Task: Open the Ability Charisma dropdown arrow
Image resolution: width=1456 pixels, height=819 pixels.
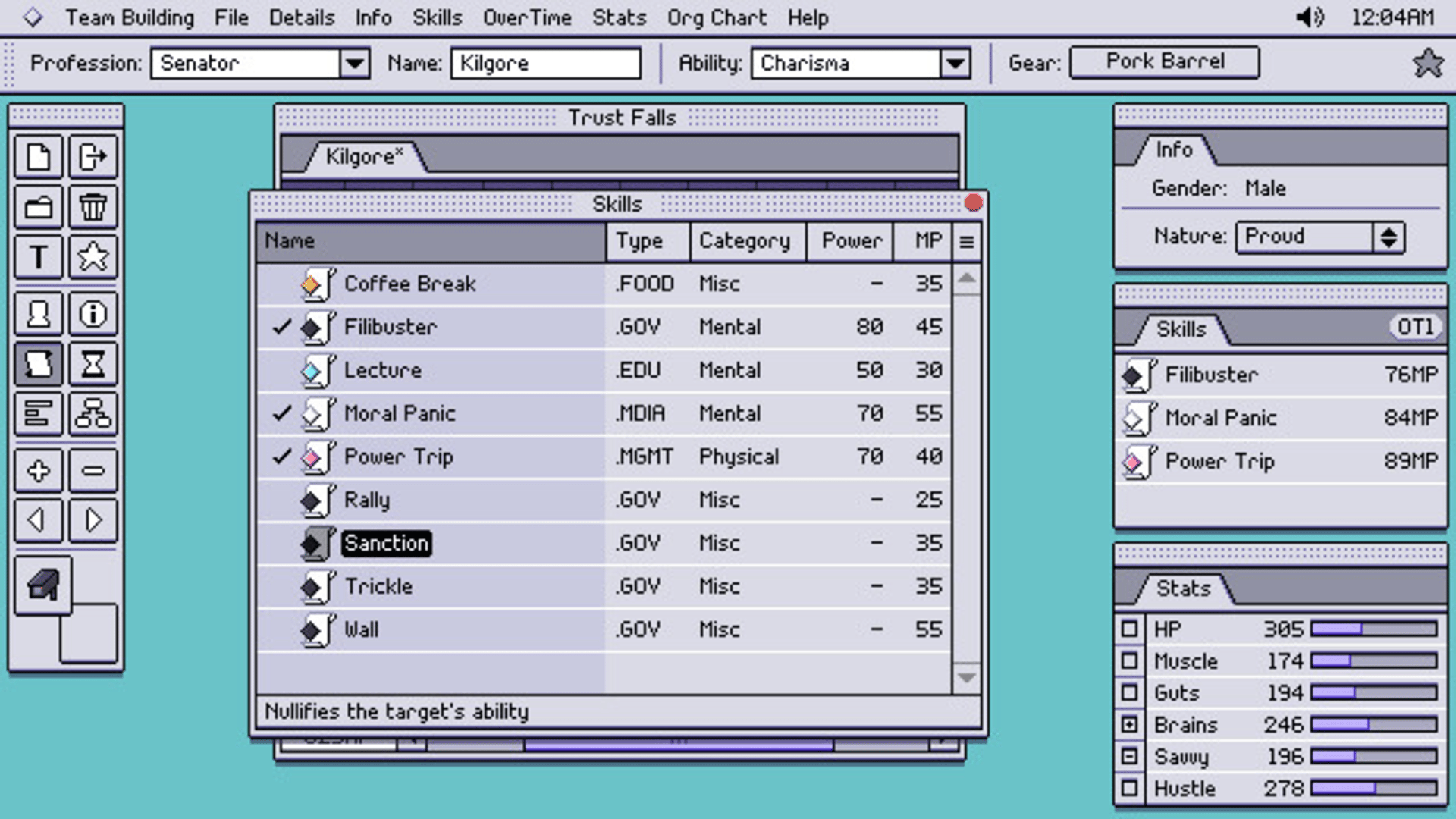Action: (955, 63)
